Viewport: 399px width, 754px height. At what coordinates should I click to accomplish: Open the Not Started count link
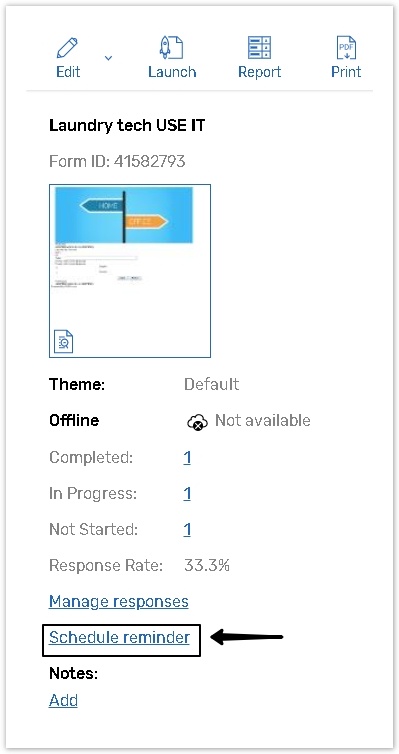pyautogui.click(x=187, y=530)
